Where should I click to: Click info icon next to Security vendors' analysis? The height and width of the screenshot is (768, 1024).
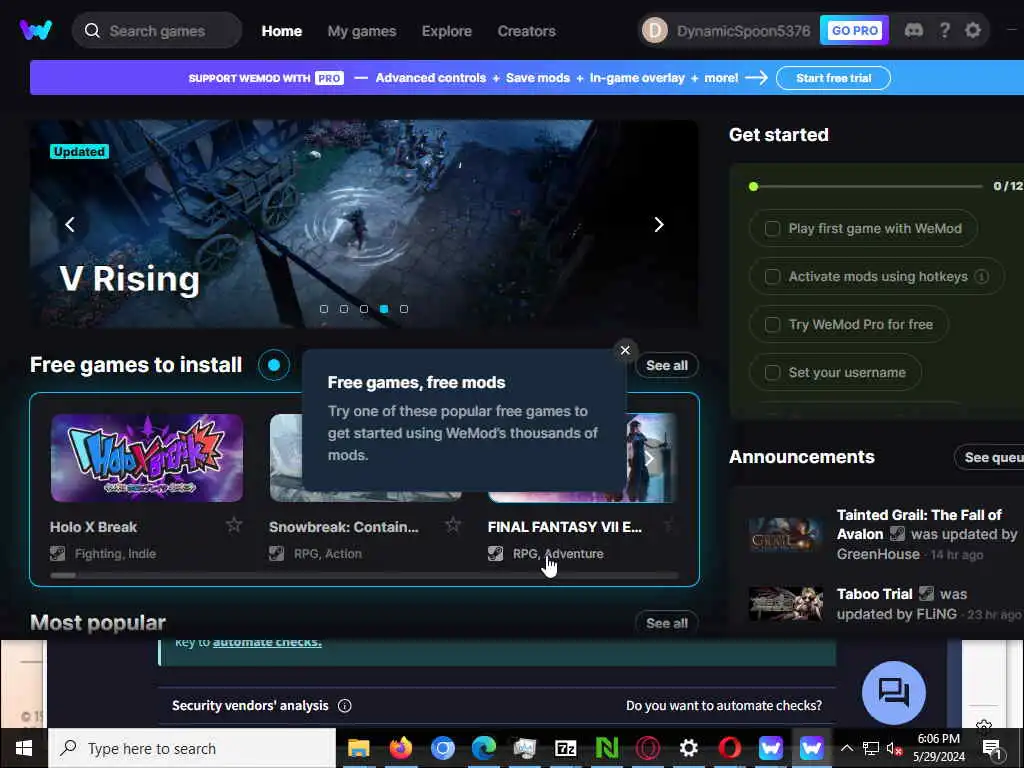(x=345, y=705)
